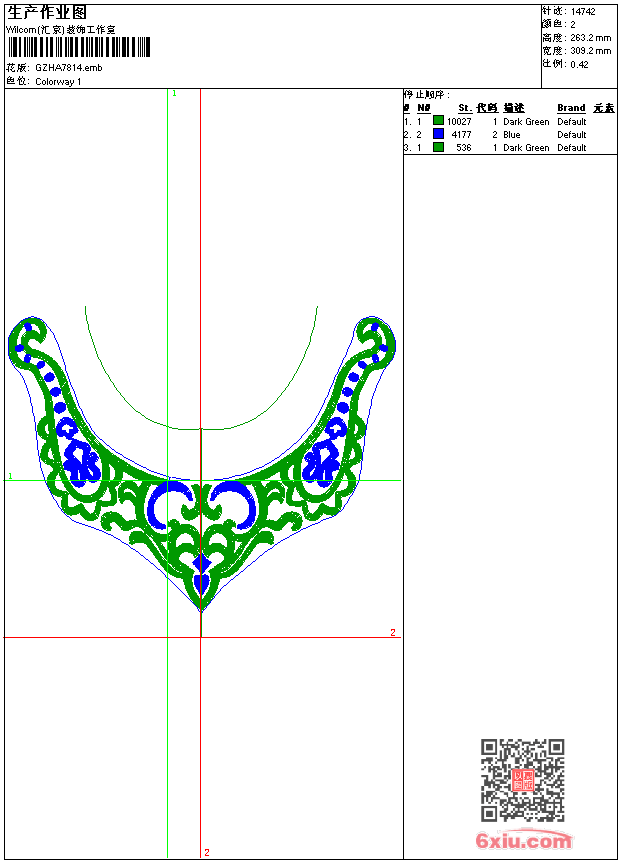Click the height value 263.2 mm

coord(590,38)
